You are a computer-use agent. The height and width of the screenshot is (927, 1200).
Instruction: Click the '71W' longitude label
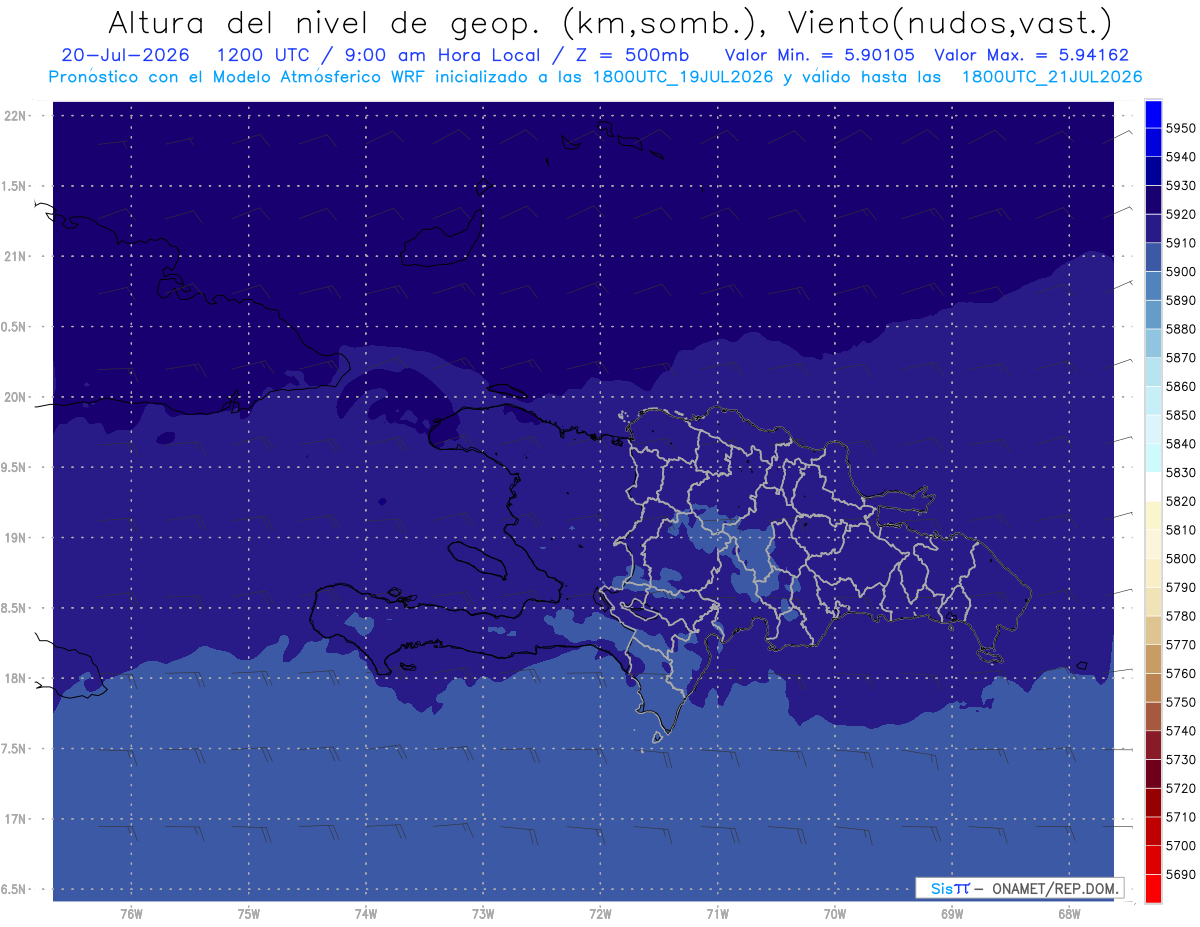(x=717, y=914)
